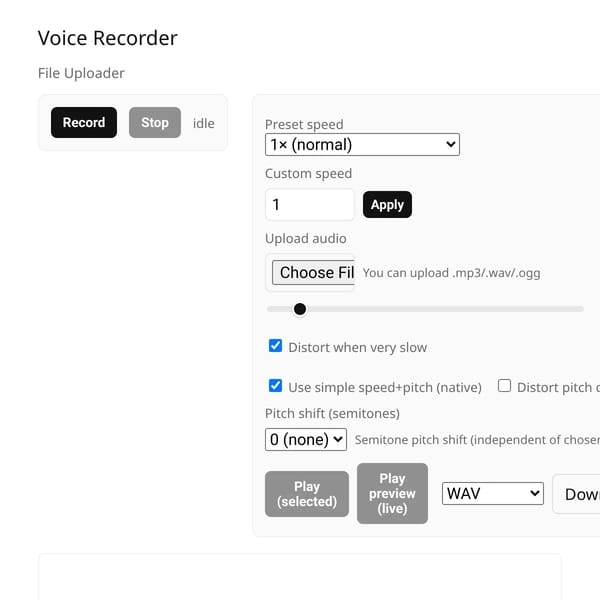Click Play (selected) button

[307, 494]
